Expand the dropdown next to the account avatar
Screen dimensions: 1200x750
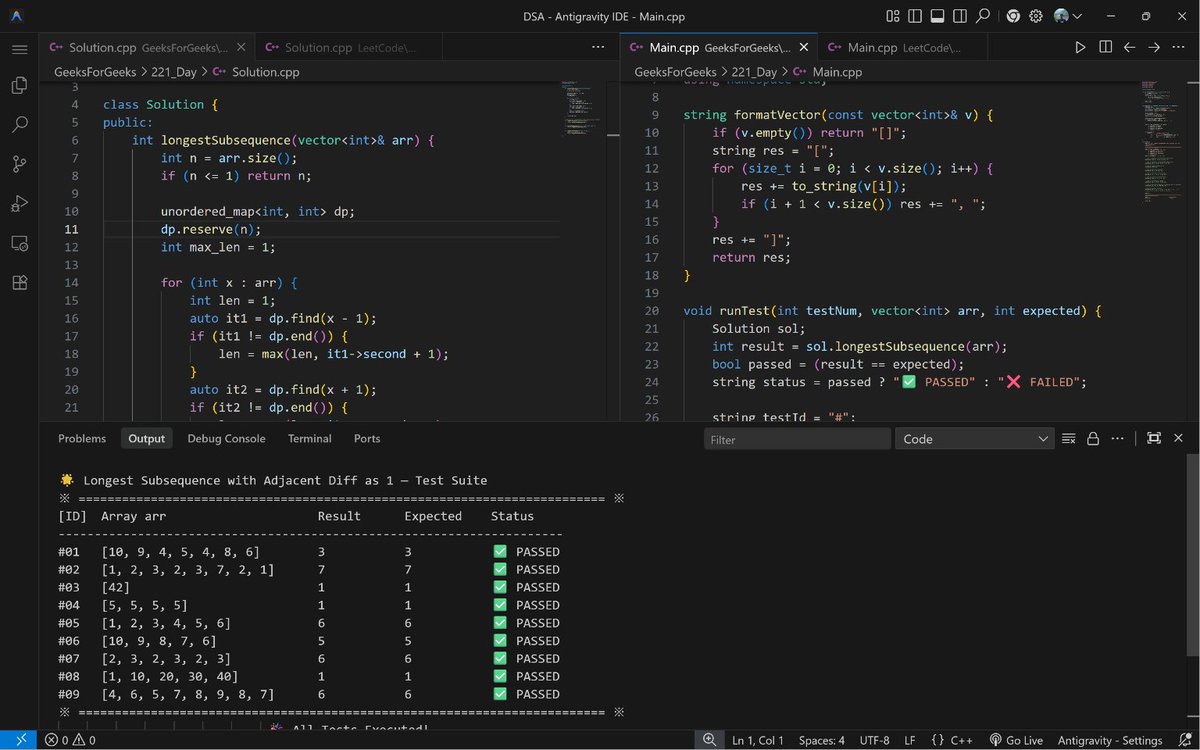click(x=1077, y=16)
